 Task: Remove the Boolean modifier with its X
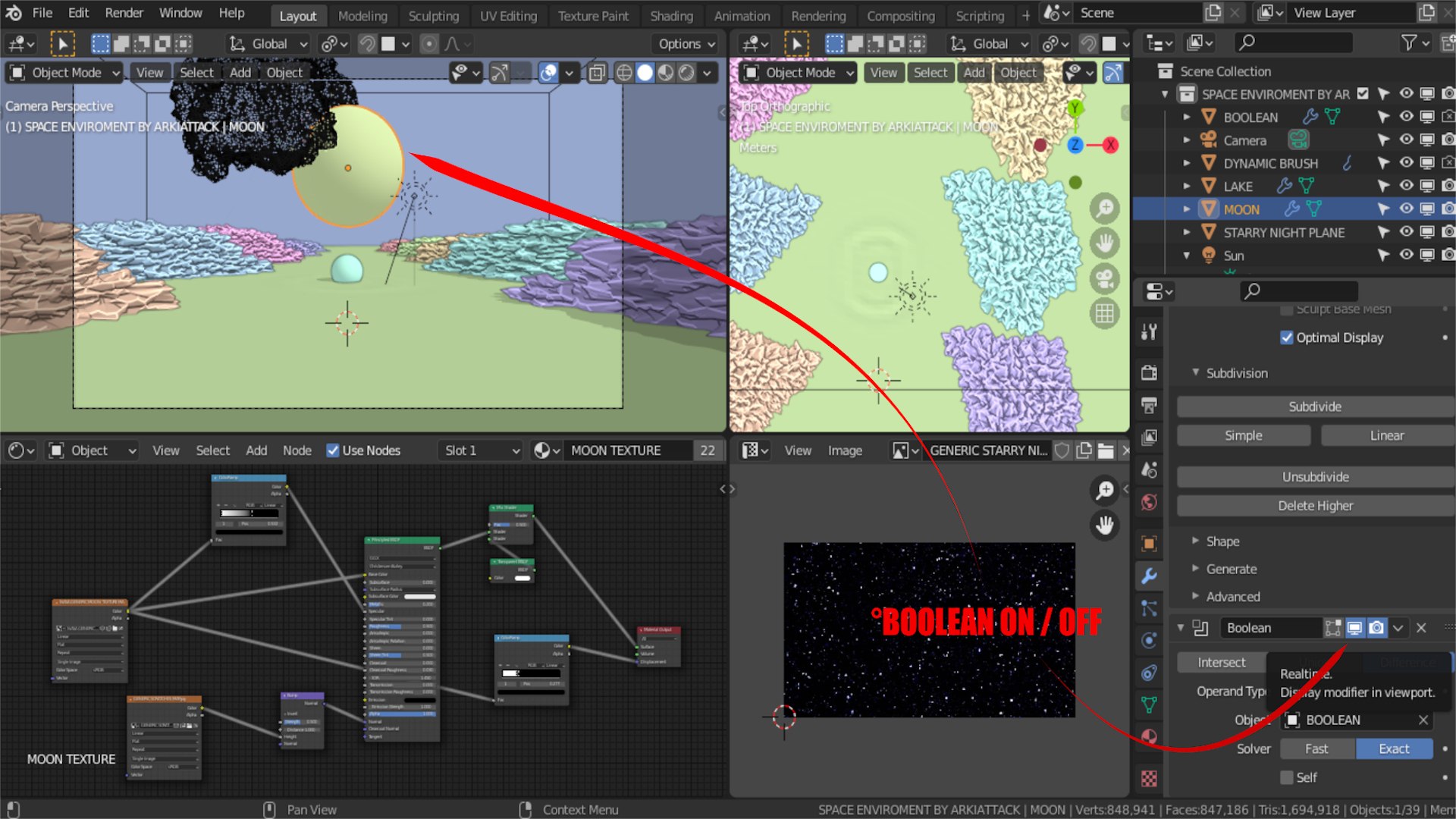pyautogui.click(x=1422, y=628)
